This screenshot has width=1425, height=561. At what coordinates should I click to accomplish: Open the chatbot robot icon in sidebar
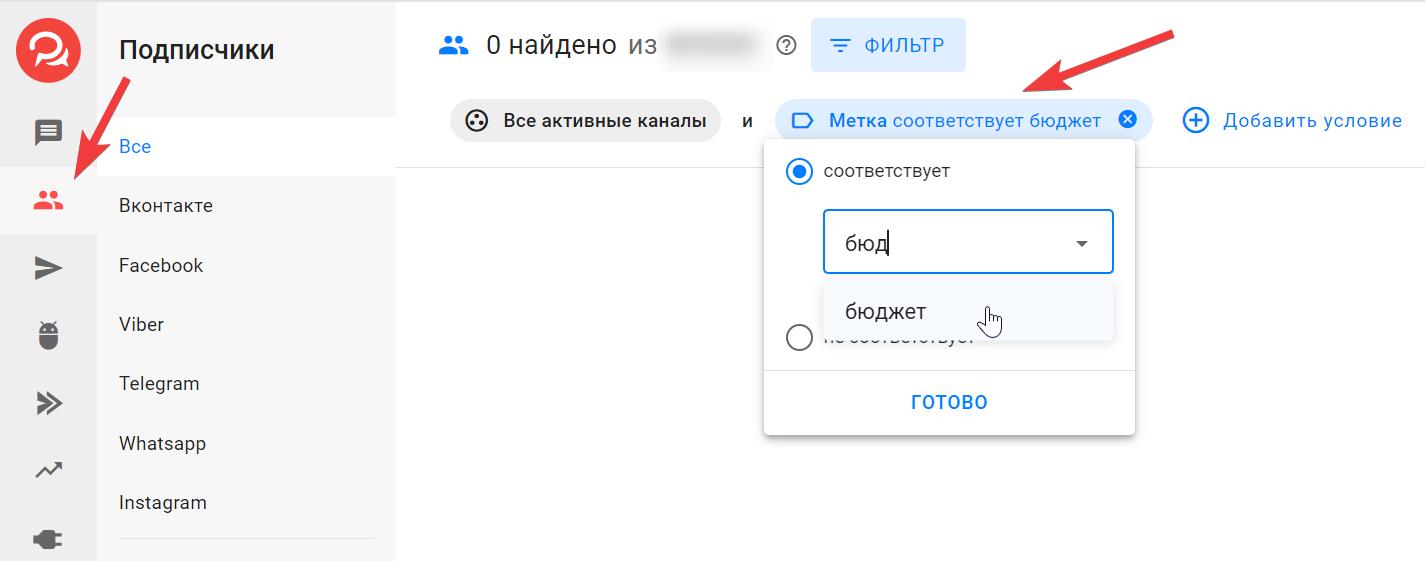point(48,336)
